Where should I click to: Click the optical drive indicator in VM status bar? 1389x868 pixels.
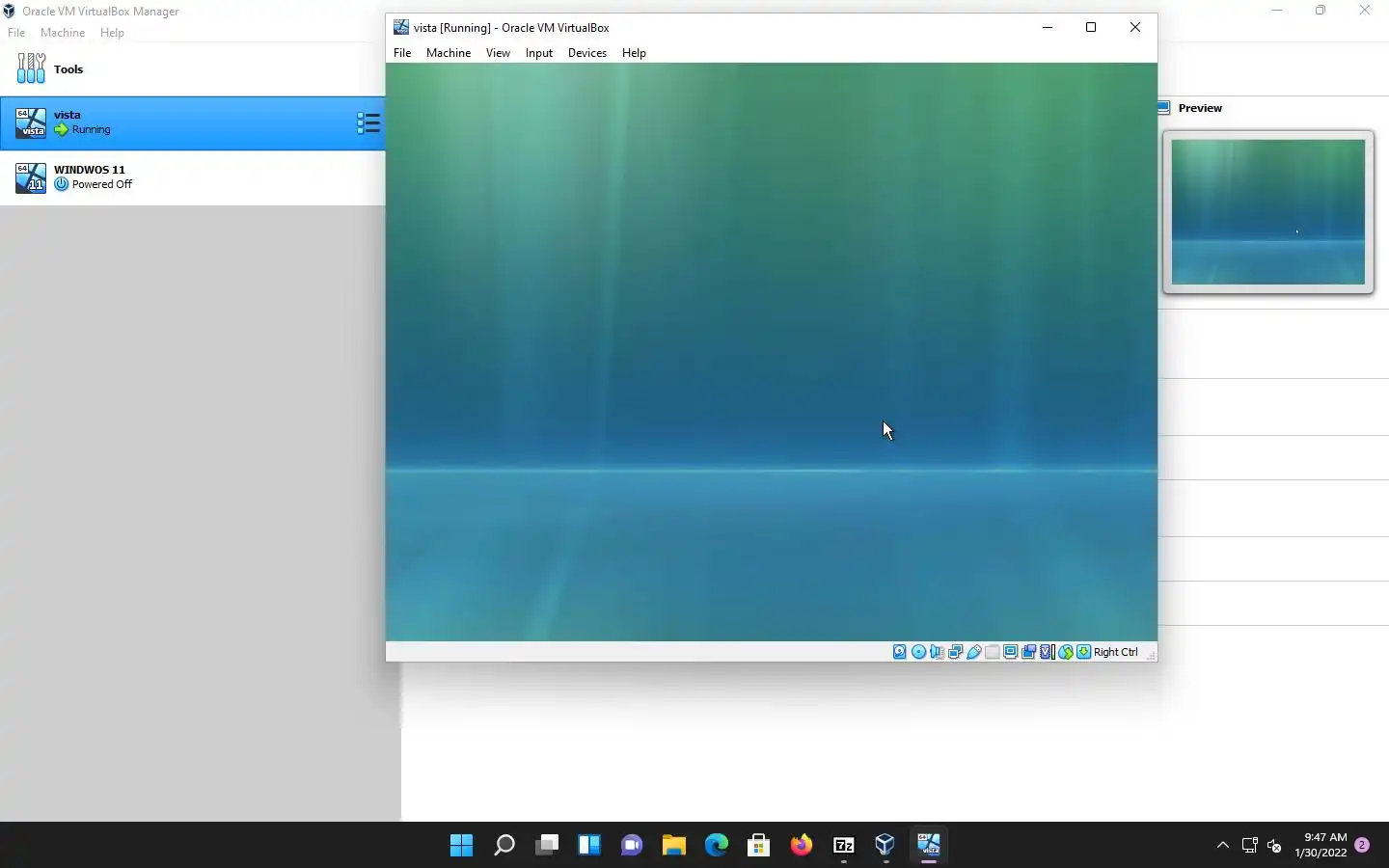918,652
